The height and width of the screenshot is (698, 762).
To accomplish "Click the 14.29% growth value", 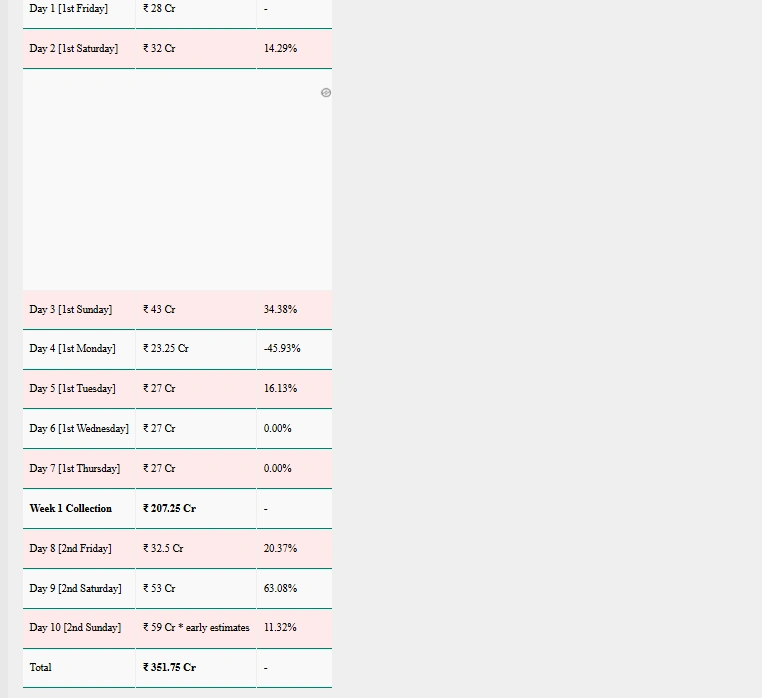I will coord(280,49).
